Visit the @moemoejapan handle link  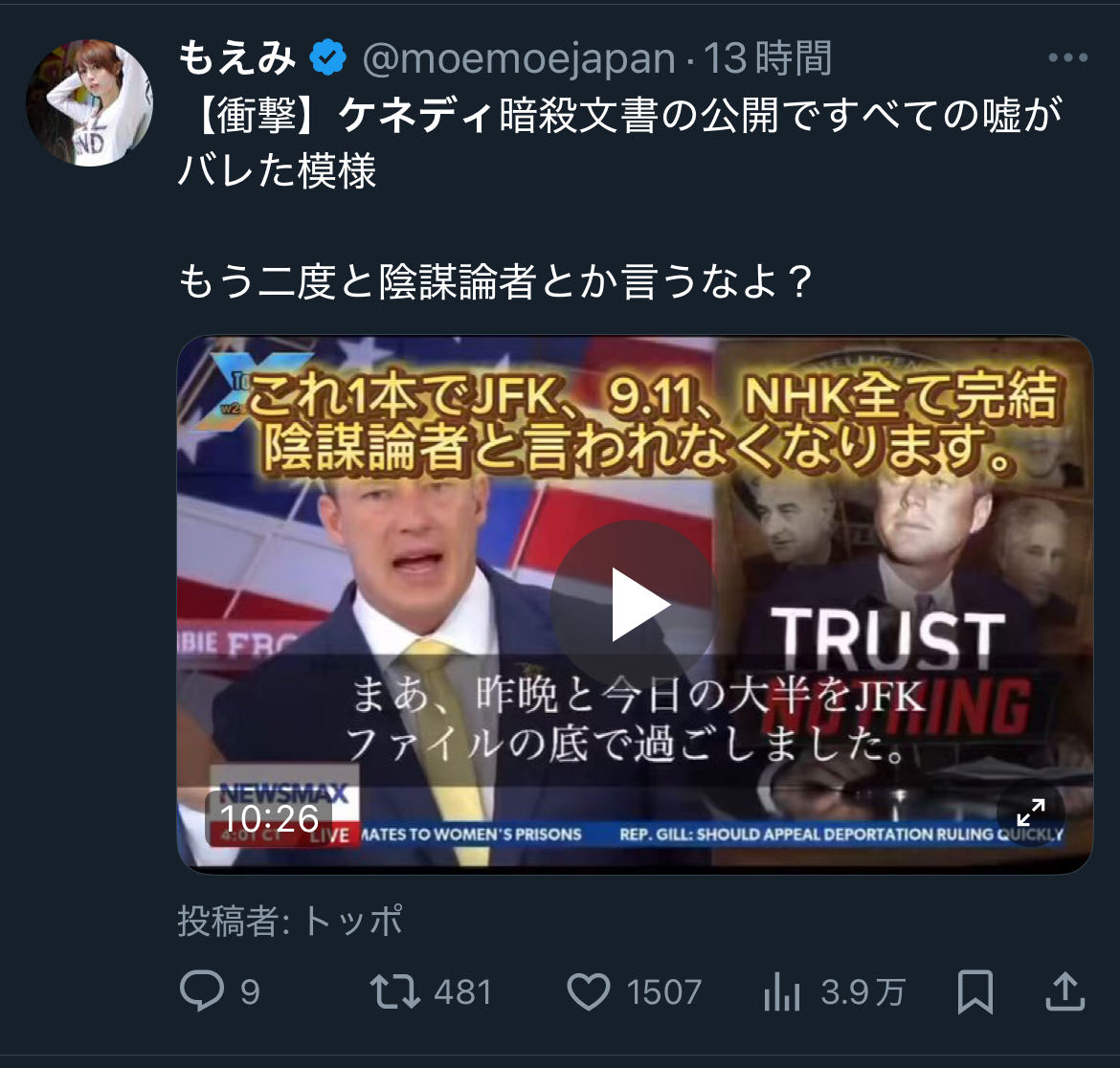pyautogui.click(x=519, y=58)
